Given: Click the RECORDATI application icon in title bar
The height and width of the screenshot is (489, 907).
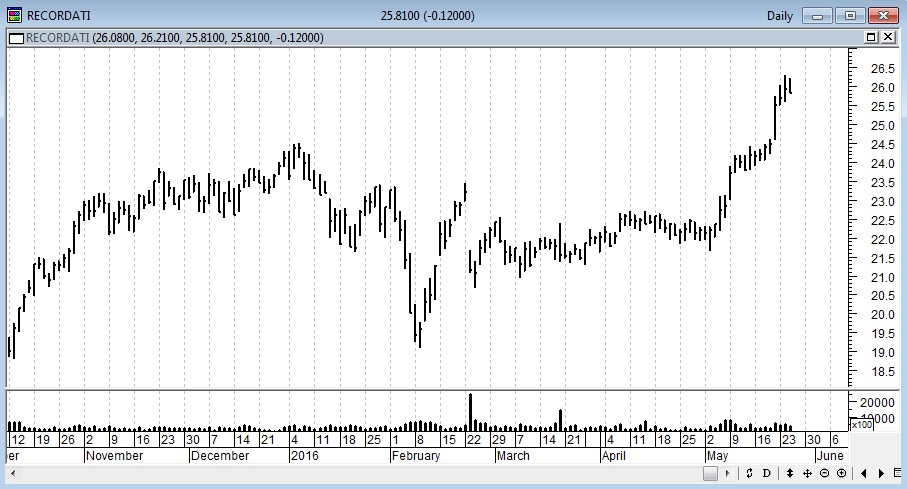Looking at the screenshot, I should click(x=13, y=15).
